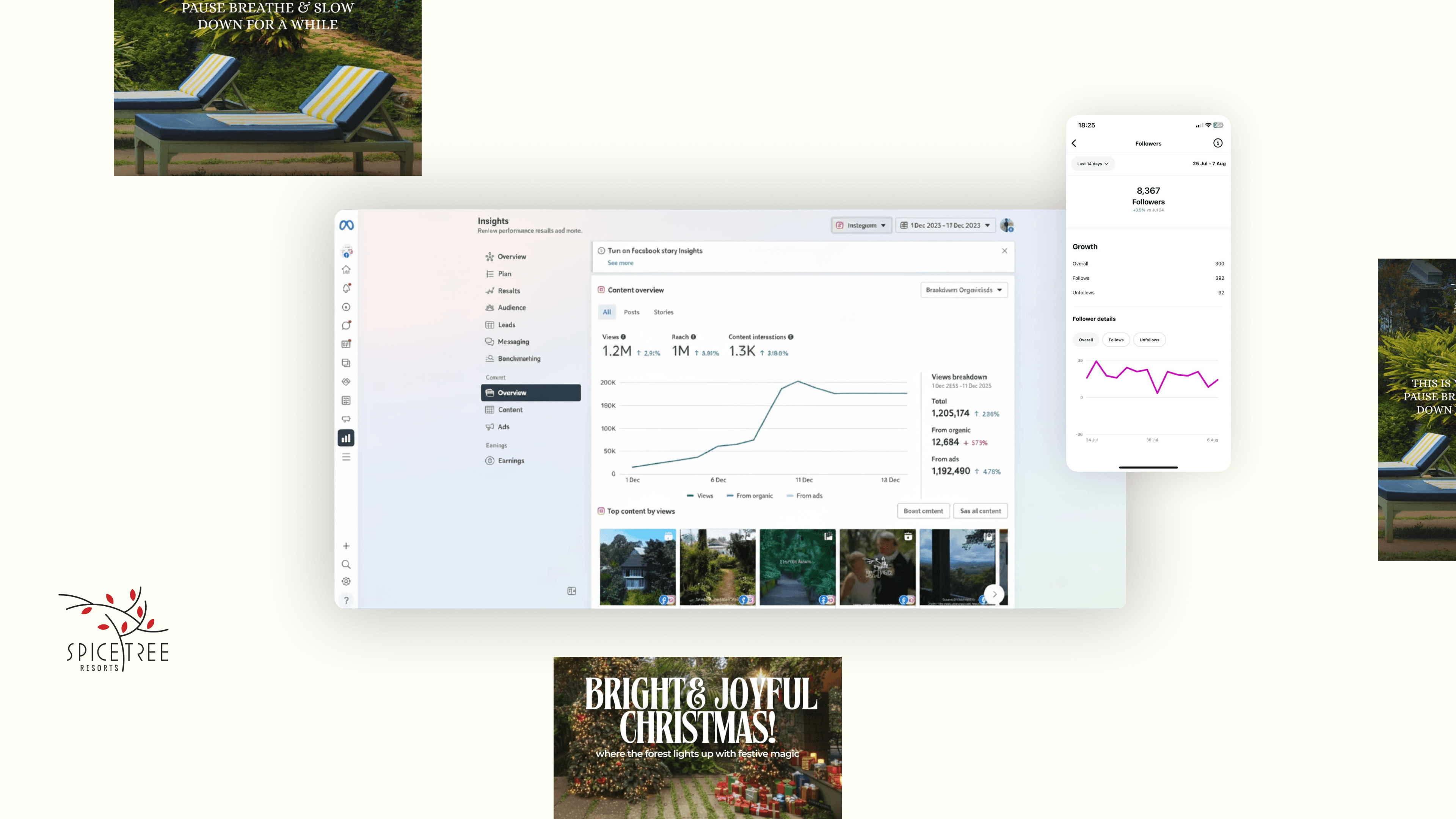The image size is (1456, 819).
Task: Open Audience in Insights menu
Action: tap(511, 308)
